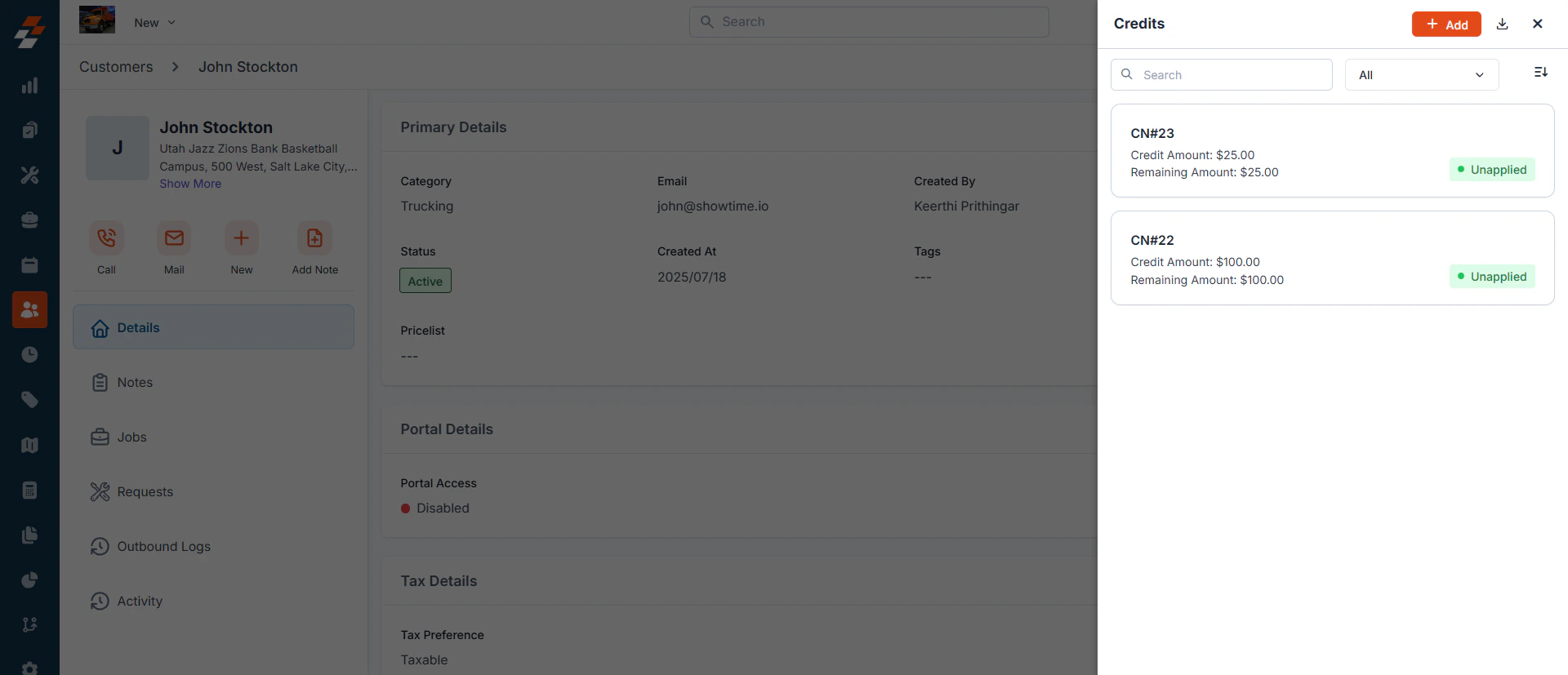The image size is (1568, 675).
Task: Click the Add Note document icon
Action: [x=314, y=238]
